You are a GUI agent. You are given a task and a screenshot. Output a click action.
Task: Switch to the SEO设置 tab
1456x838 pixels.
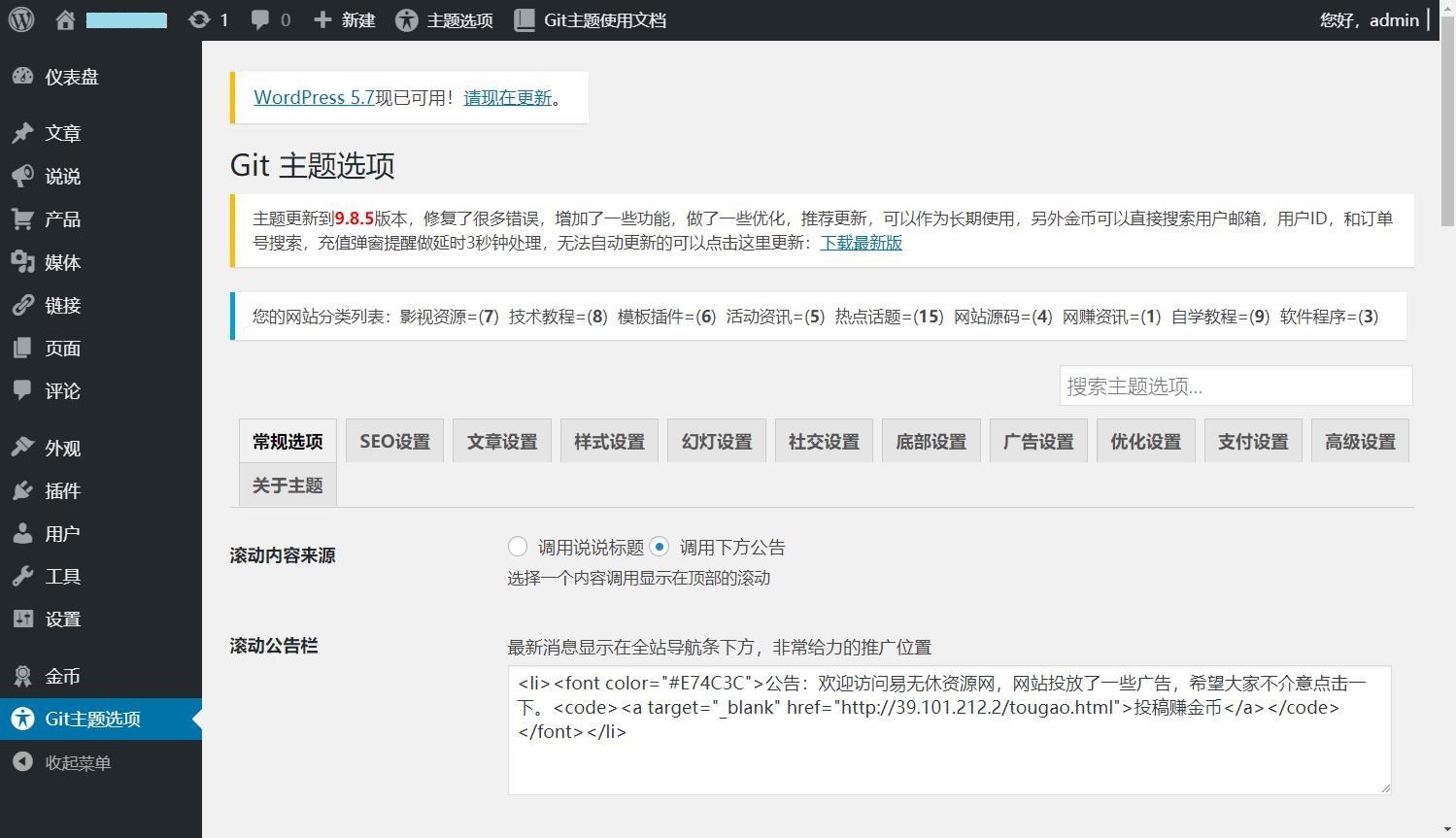[x=394, y=441]
